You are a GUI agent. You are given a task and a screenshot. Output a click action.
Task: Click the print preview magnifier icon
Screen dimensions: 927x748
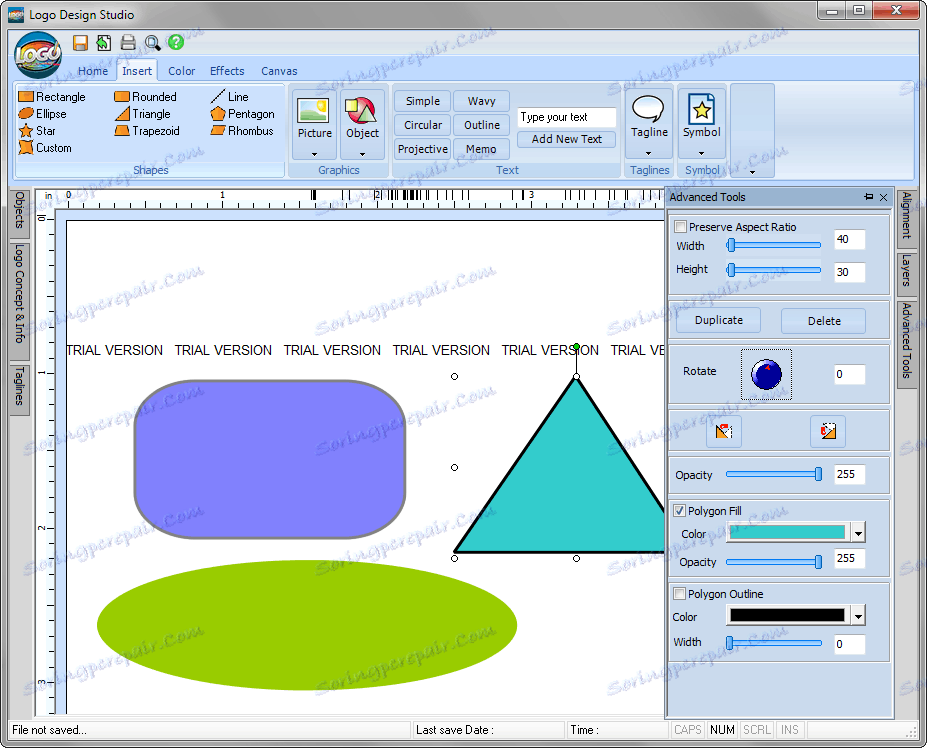pyautogui.click(x=152, y=43)
